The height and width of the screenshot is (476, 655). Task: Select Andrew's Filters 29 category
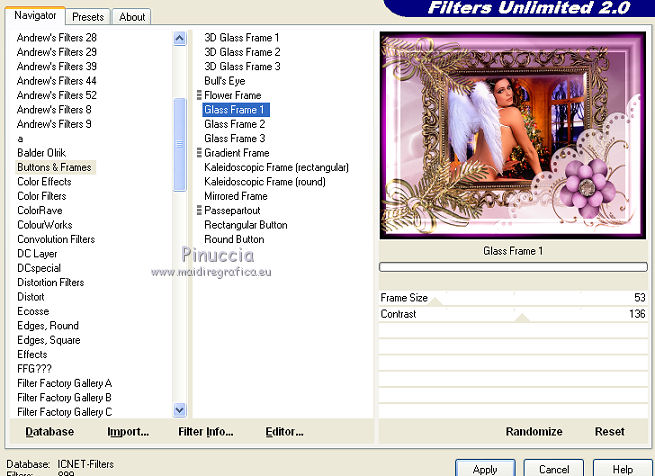point(57,52)
